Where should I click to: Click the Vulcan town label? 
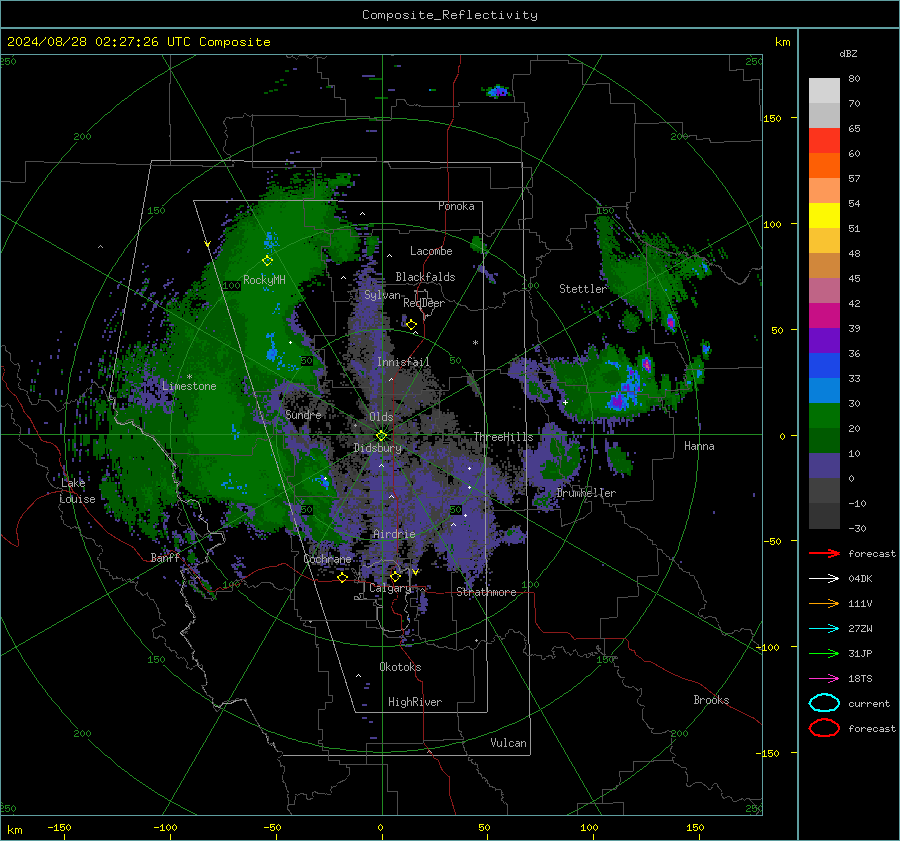click(x=508, y=743)
